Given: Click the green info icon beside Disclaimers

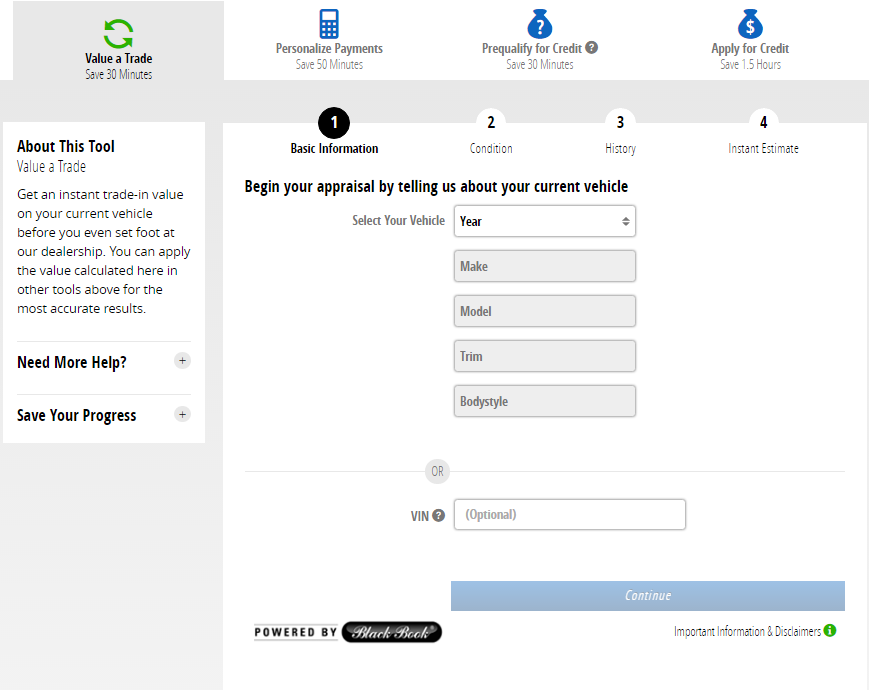Looking at the screenshot, I should pyautogui.click(x=830, y=631).
